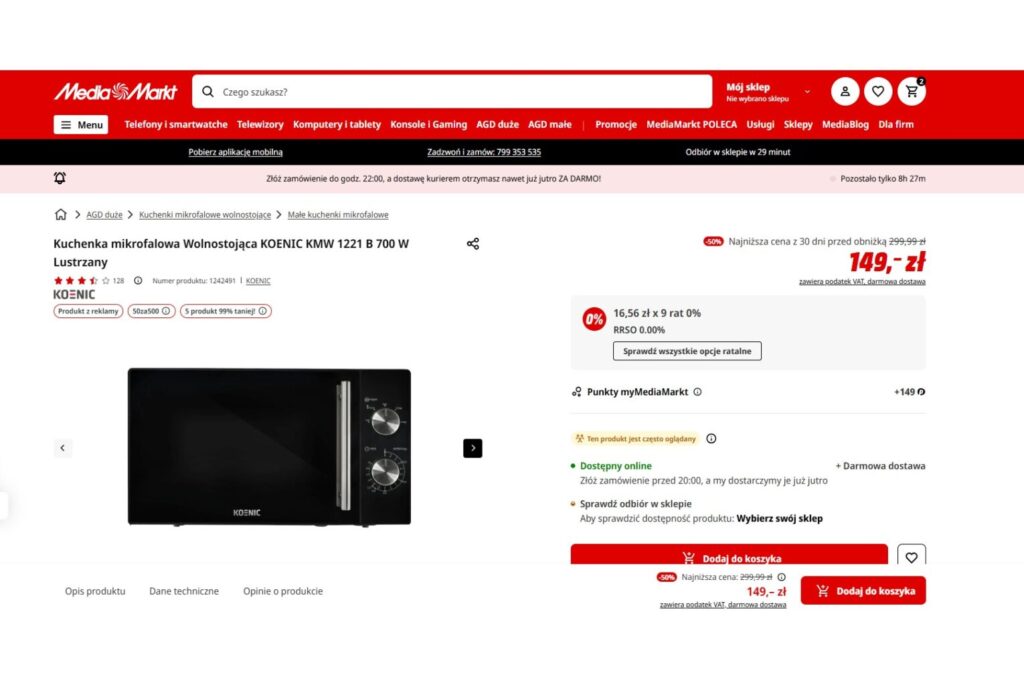Click VAT link in sticky bottom bar
Viewport: 1024px width, 683px height.
(x=723, y=605)
